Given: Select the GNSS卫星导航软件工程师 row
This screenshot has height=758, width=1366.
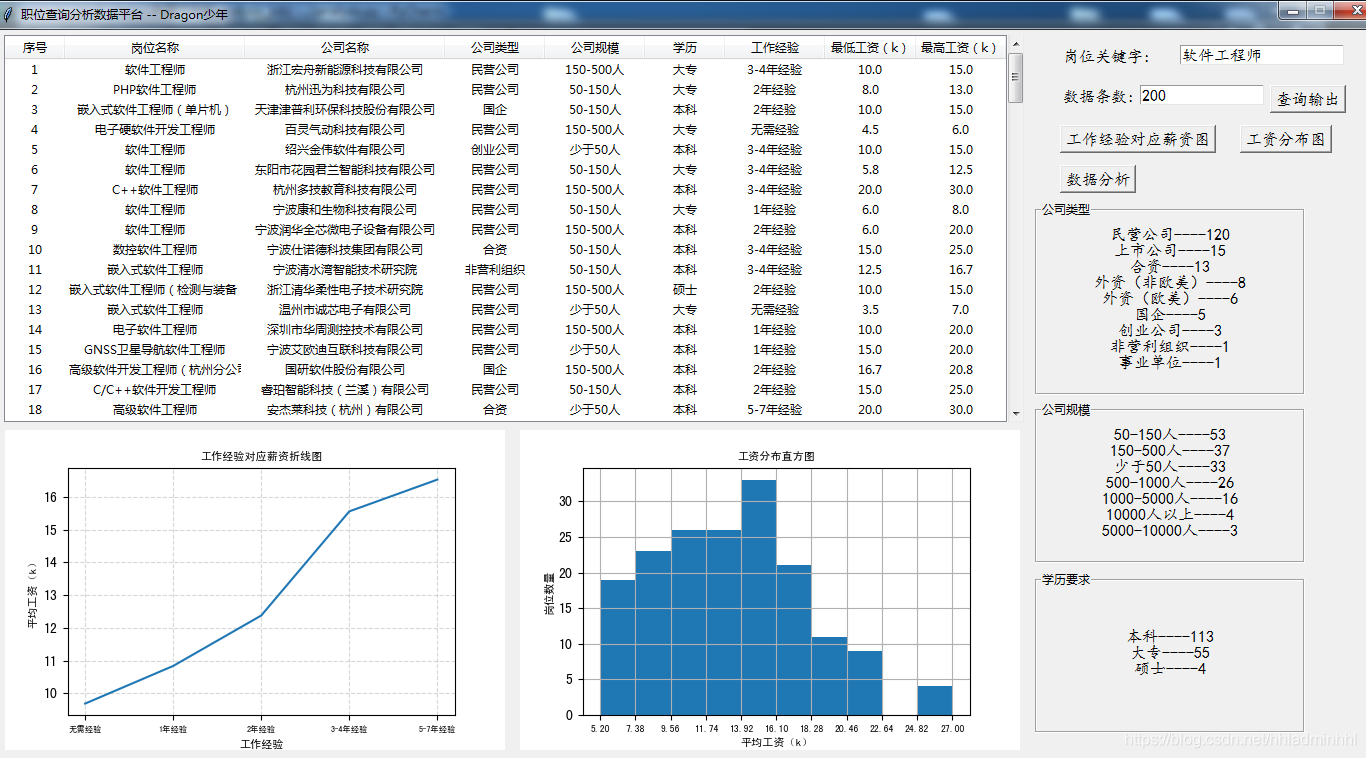Looking at the screenshot, I should 155,350.
